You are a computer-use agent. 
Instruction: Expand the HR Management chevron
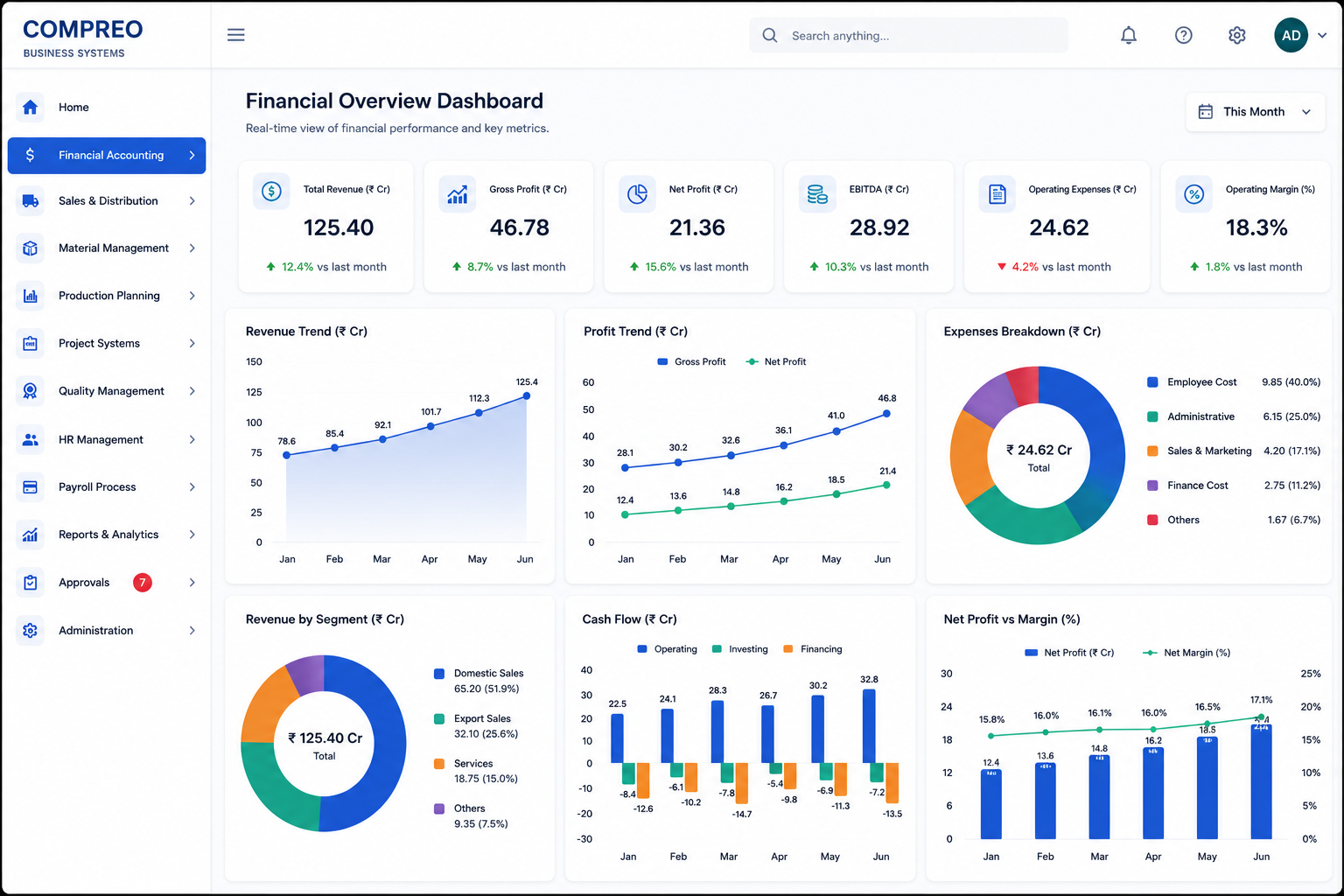tap(192, 439)
